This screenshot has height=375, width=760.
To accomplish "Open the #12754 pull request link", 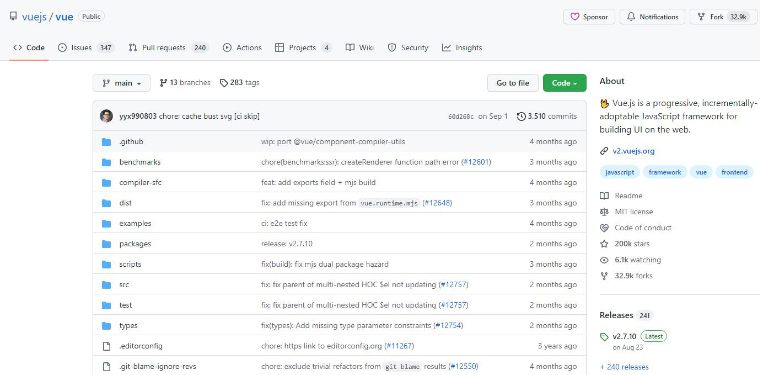I will tap(448, 326).
